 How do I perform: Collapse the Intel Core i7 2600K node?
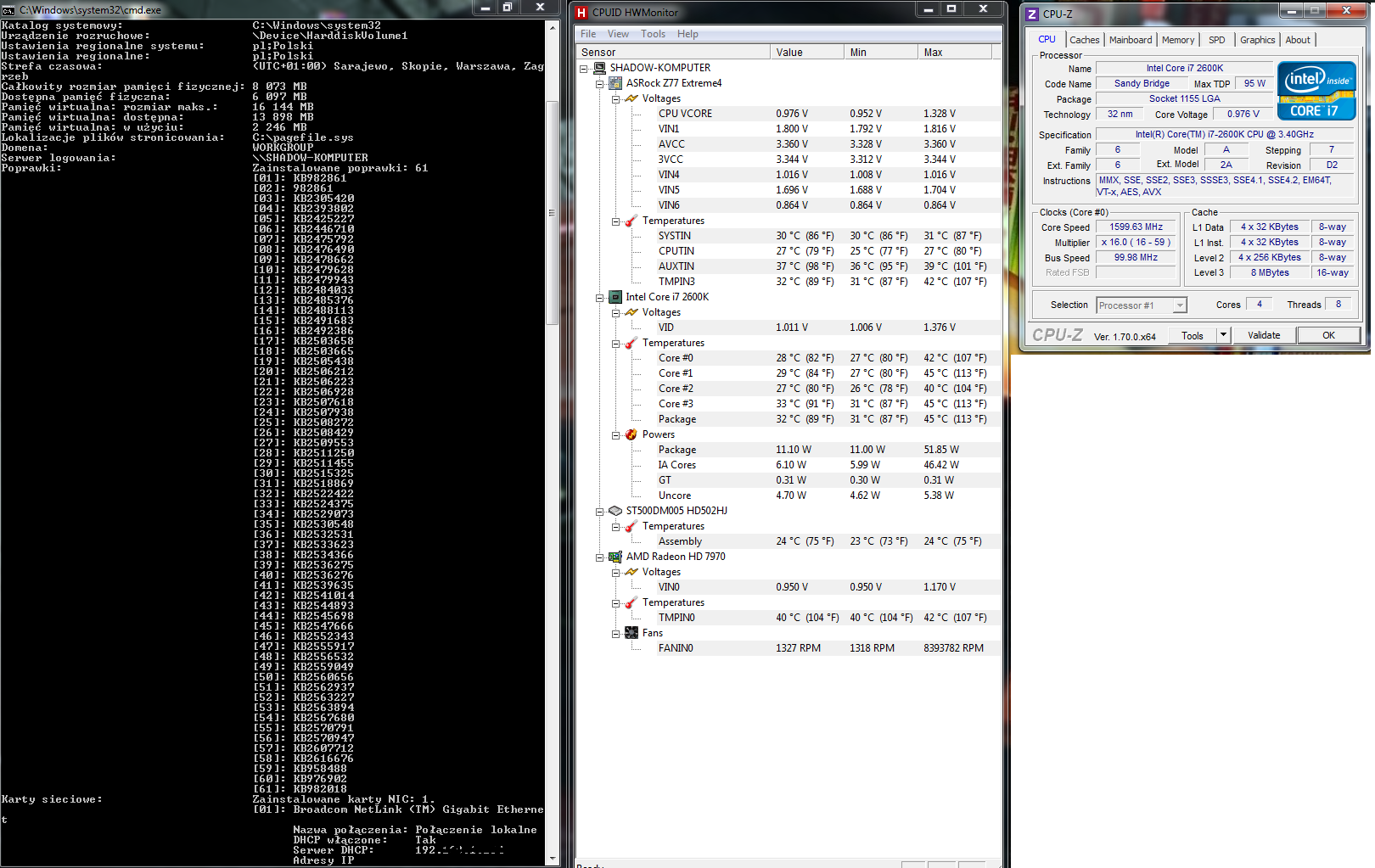[x=599, y=298]
